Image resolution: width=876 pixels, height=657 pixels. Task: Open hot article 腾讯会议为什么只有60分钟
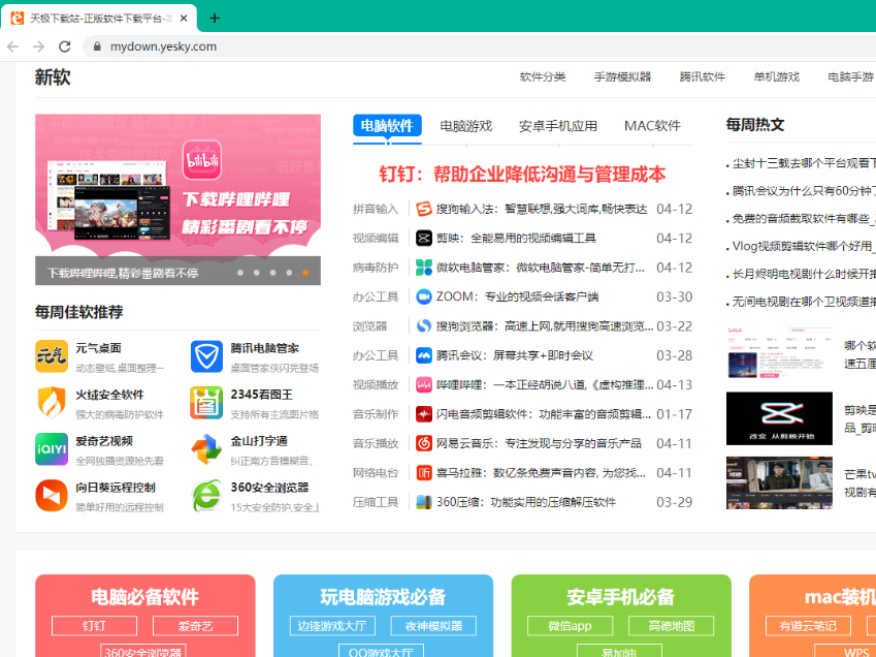point(804,191)
